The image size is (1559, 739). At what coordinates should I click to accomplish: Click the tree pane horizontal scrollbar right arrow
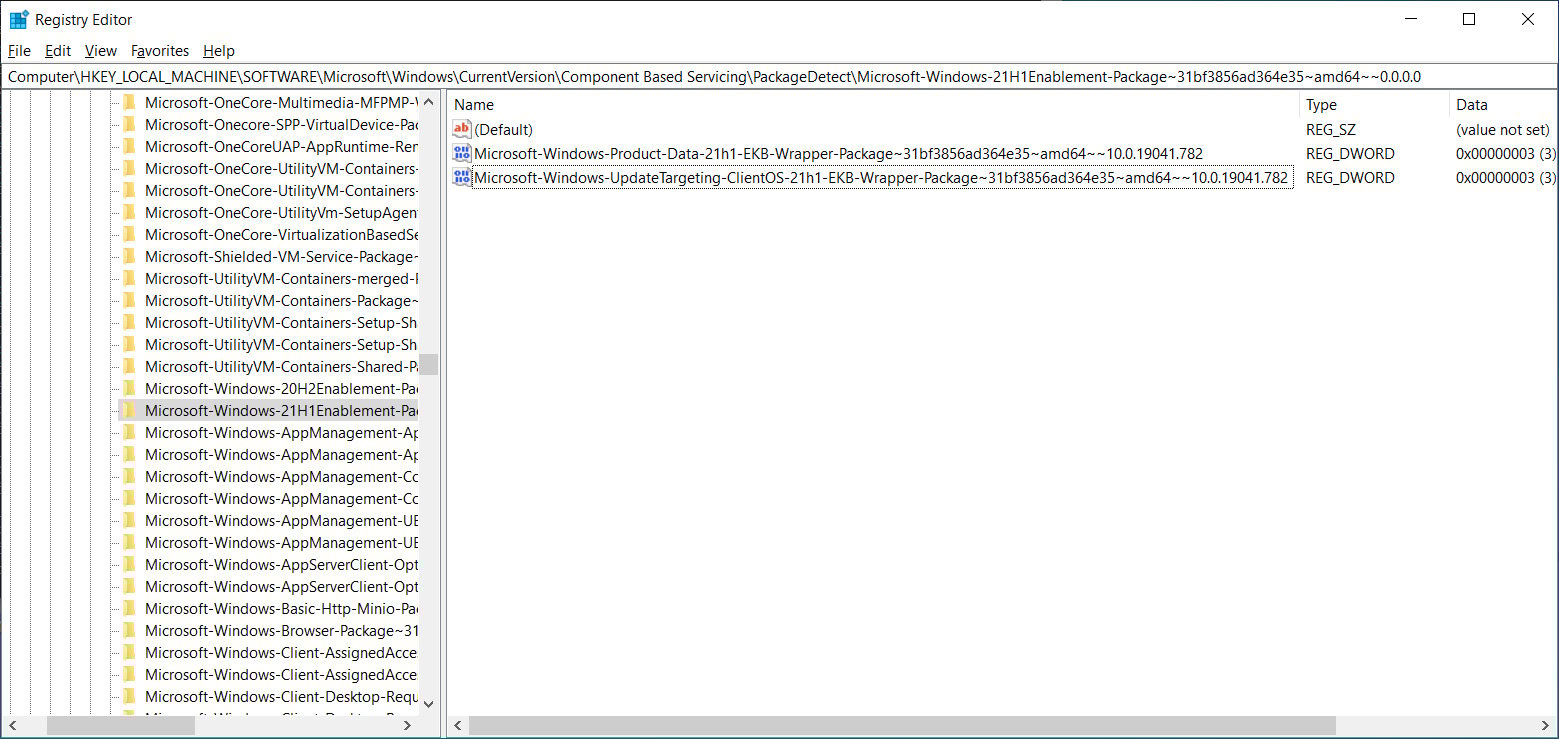click(408, 725)
